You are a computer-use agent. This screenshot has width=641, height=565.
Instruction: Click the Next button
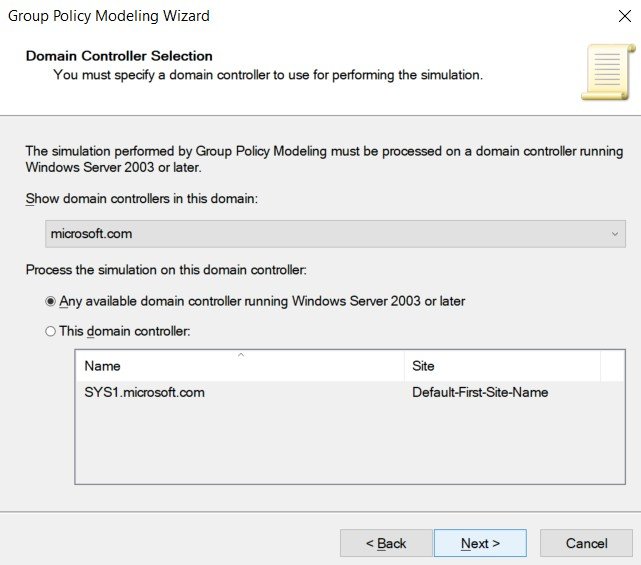pyautogui.click(x=480, y=543)
